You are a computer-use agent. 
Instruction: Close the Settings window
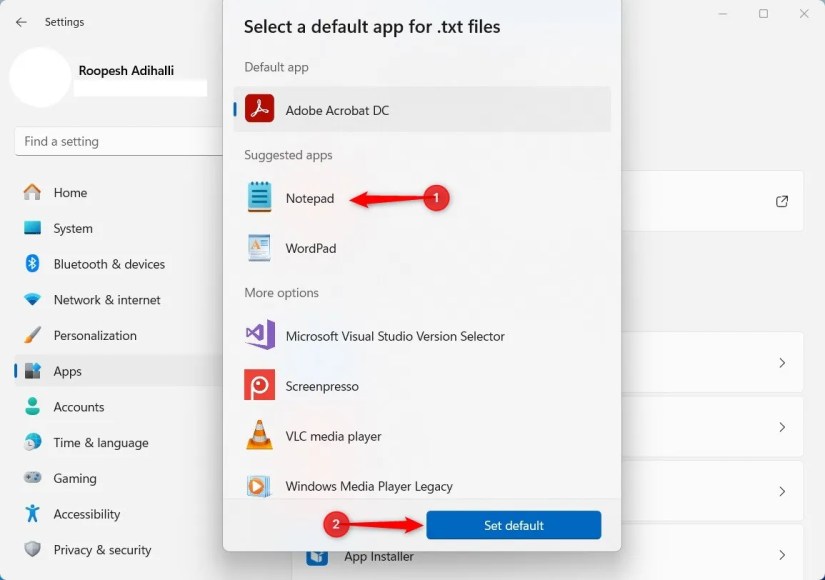804,14
